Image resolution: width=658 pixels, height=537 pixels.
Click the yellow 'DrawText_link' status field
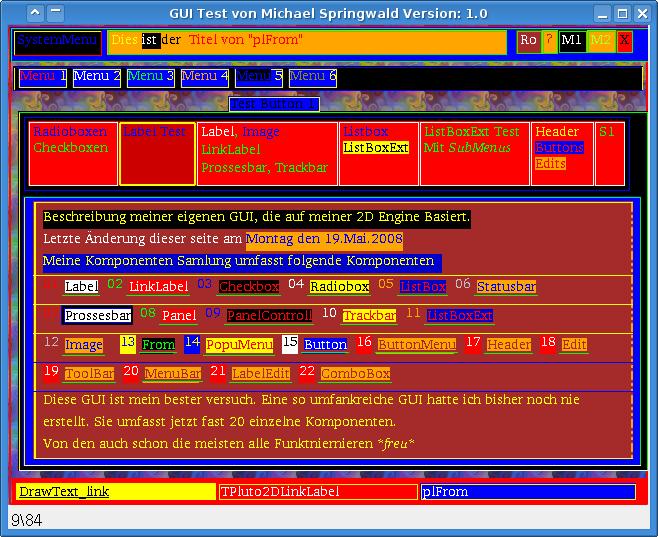pos(116,492)
